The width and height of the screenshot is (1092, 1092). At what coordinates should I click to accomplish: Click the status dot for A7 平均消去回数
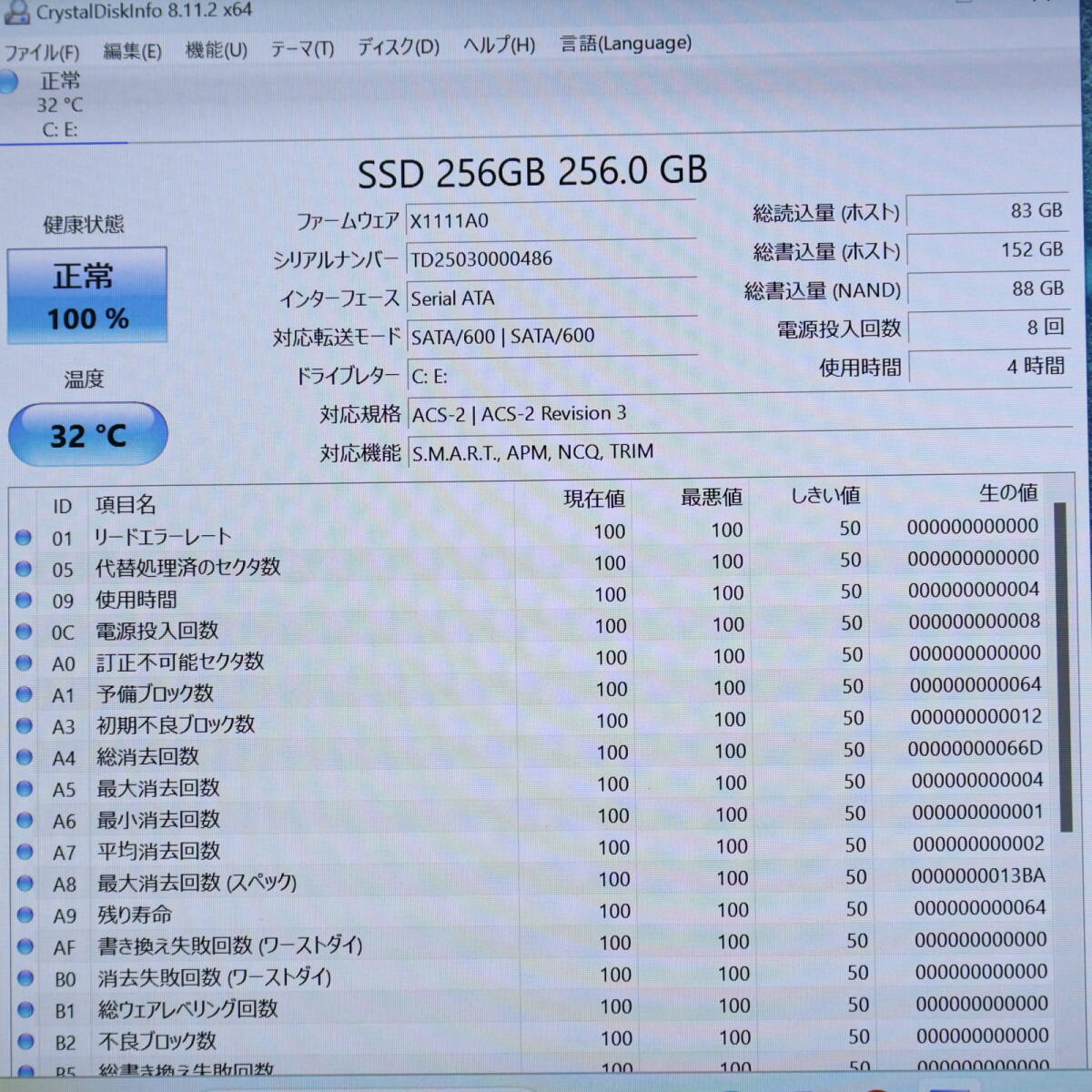tap(25, 853)
